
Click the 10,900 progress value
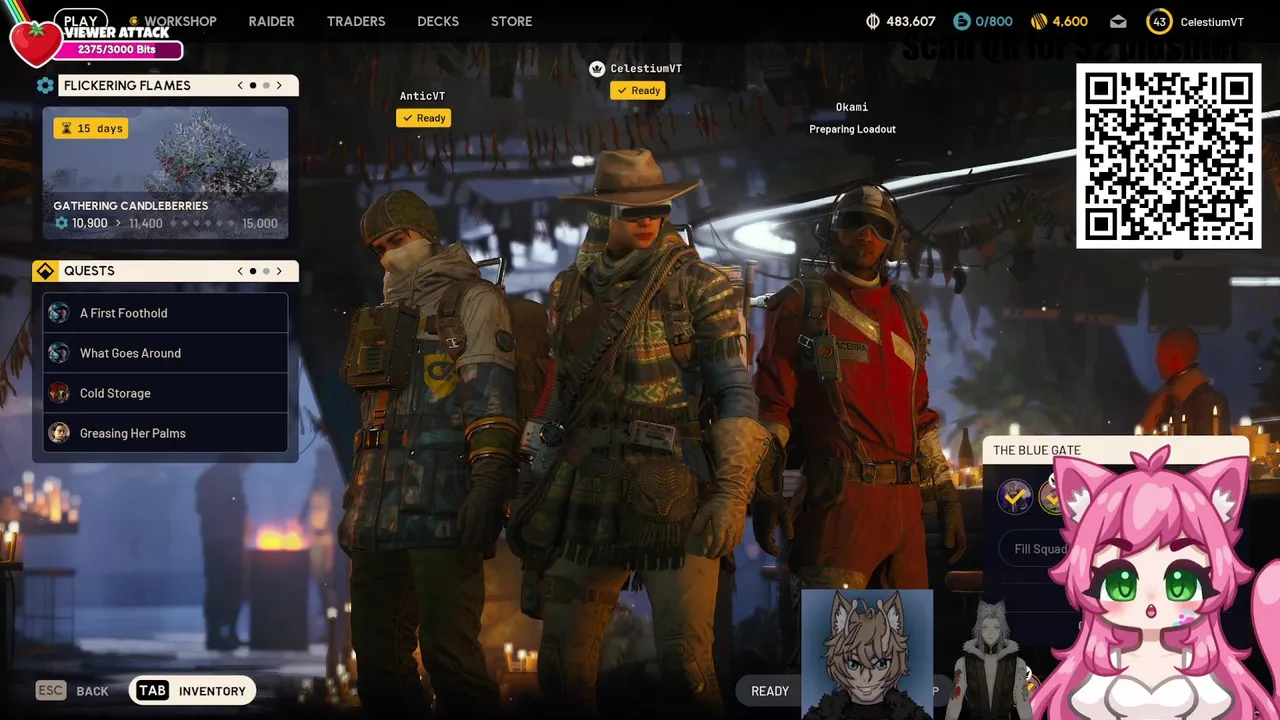89,223
